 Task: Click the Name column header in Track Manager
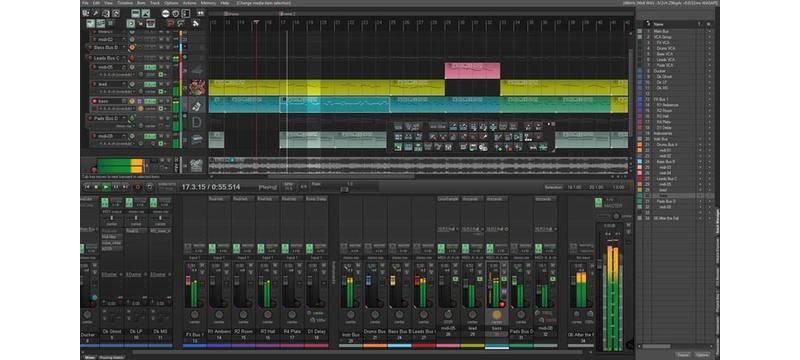[659, 24]
